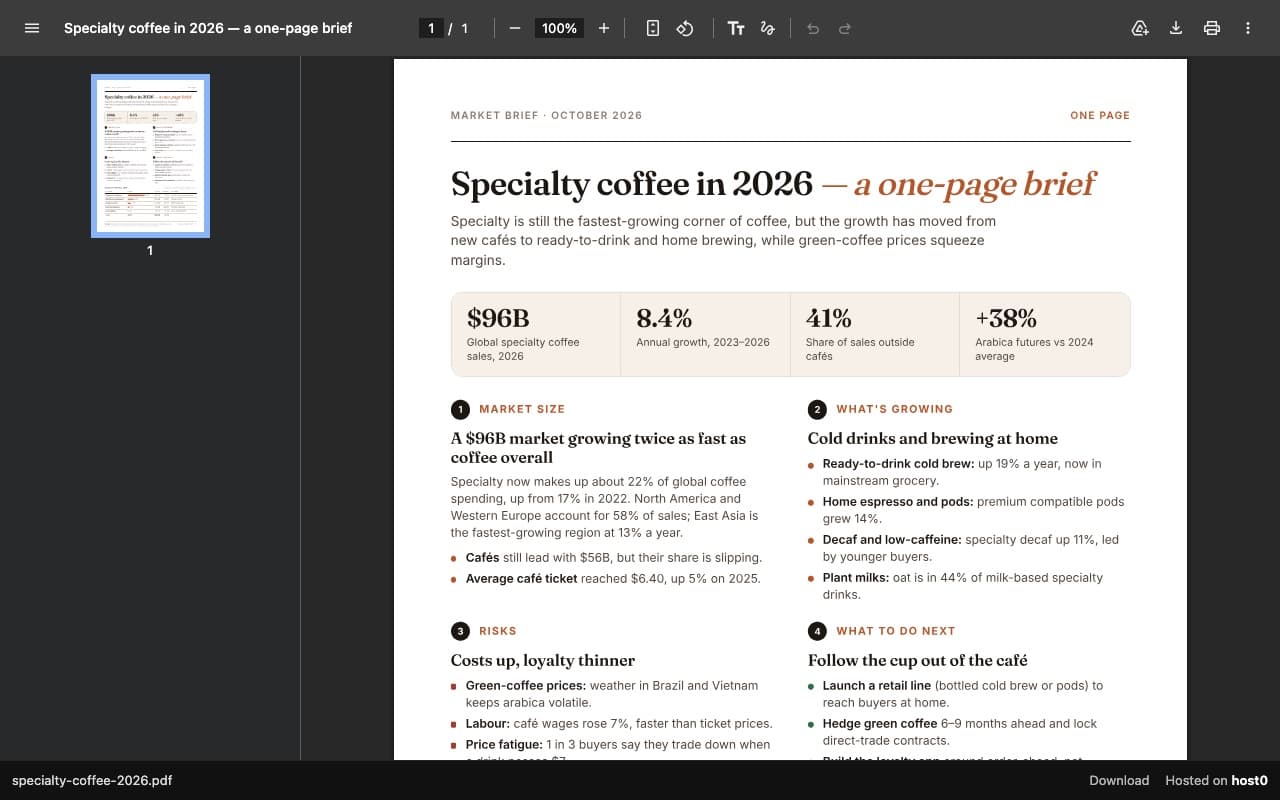Click the RISKS section label
The height and width of the screenshot is (800, 1280).
pyautogui.click(x=498, y=631)
